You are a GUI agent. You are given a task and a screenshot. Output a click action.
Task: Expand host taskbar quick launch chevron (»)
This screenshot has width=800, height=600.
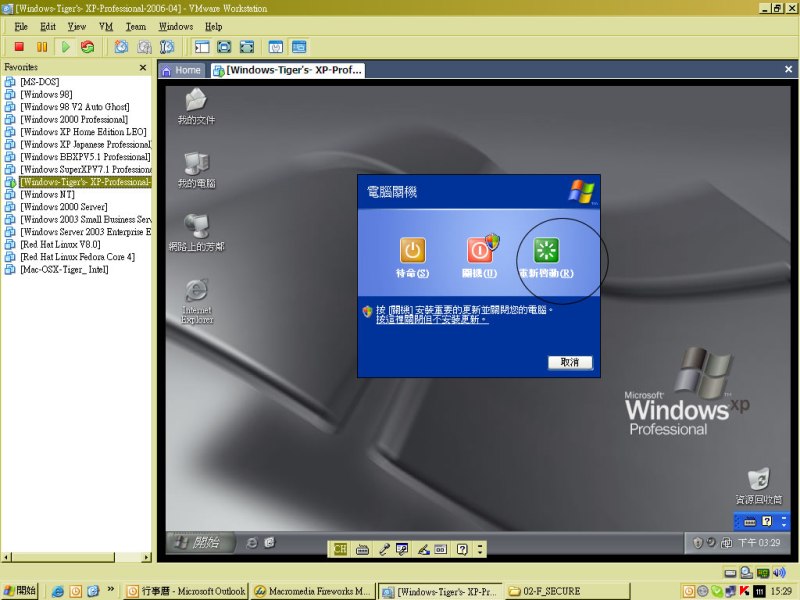point(111,590)
